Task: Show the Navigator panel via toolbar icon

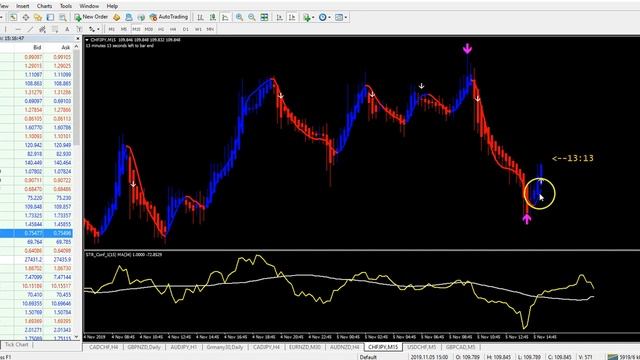Action: pos(38,17)
